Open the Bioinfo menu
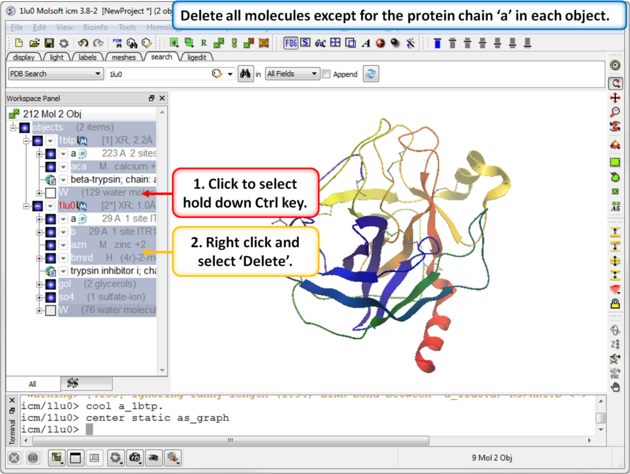Image resolution: width=630 pixels, height=474 pixels. point(96,27)
